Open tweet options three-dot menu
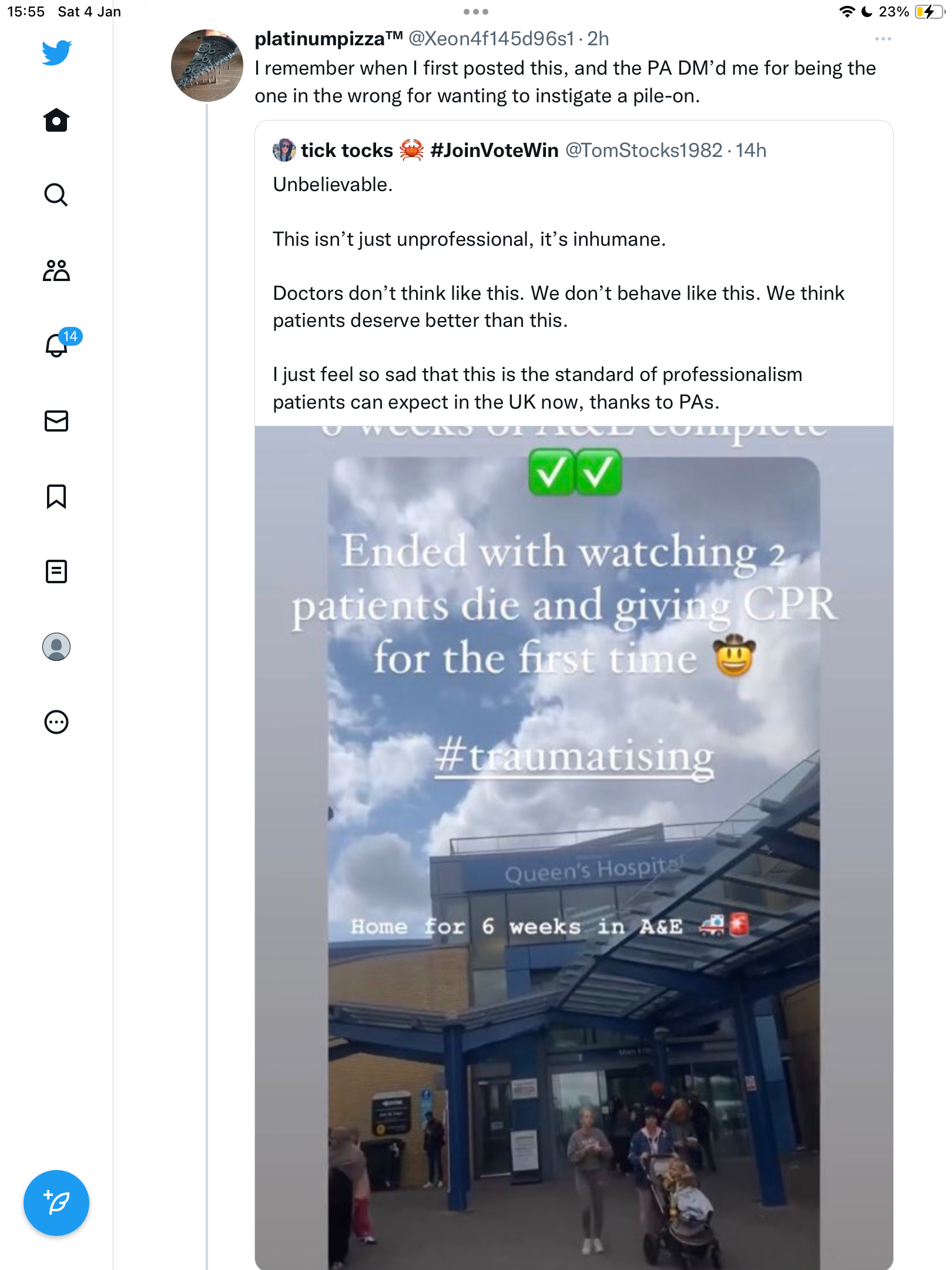The image size is (952, 1270). pyautogui.click(x=883, y=39)
